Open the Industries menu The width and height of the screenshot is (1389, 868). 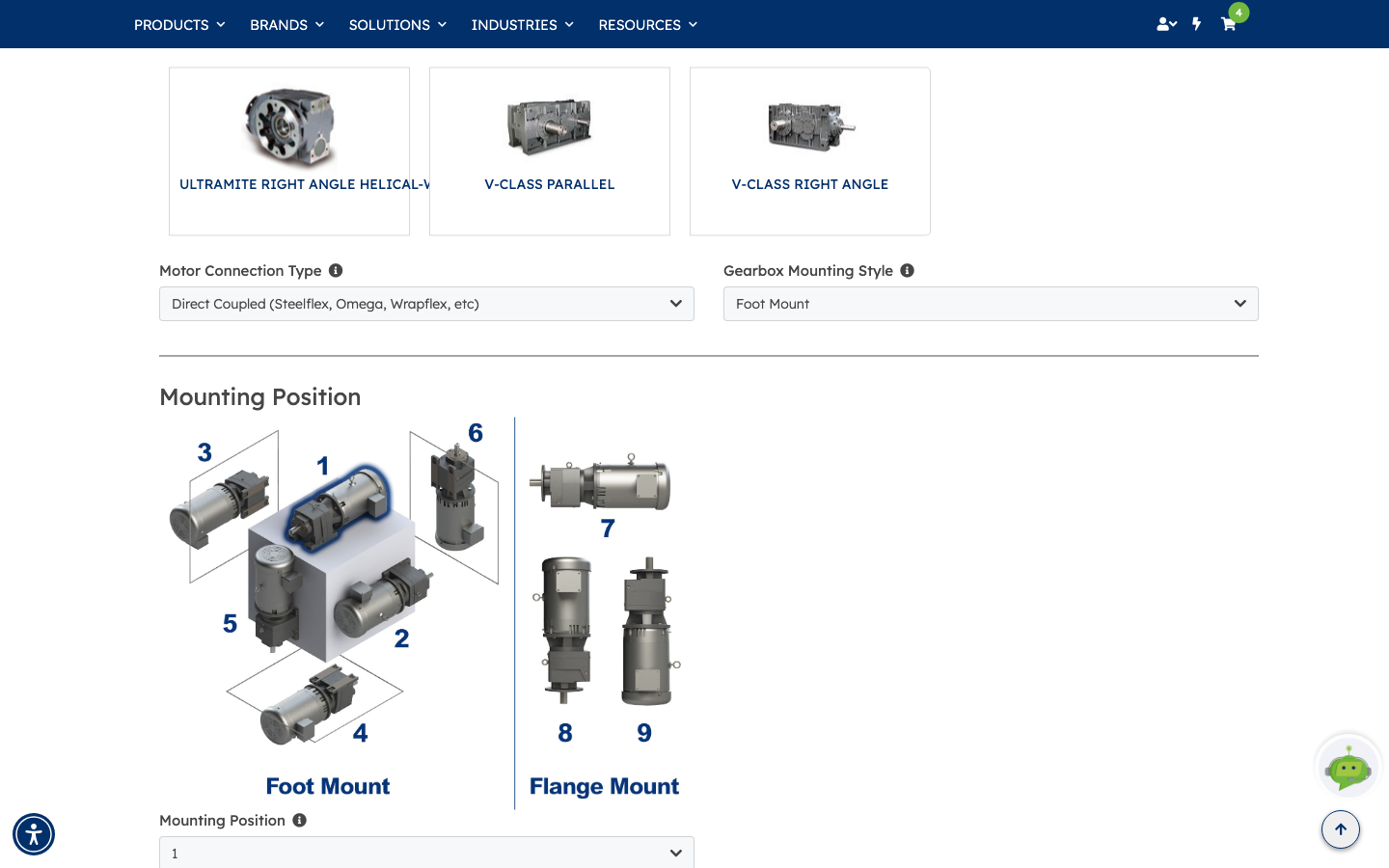point(522,25)
